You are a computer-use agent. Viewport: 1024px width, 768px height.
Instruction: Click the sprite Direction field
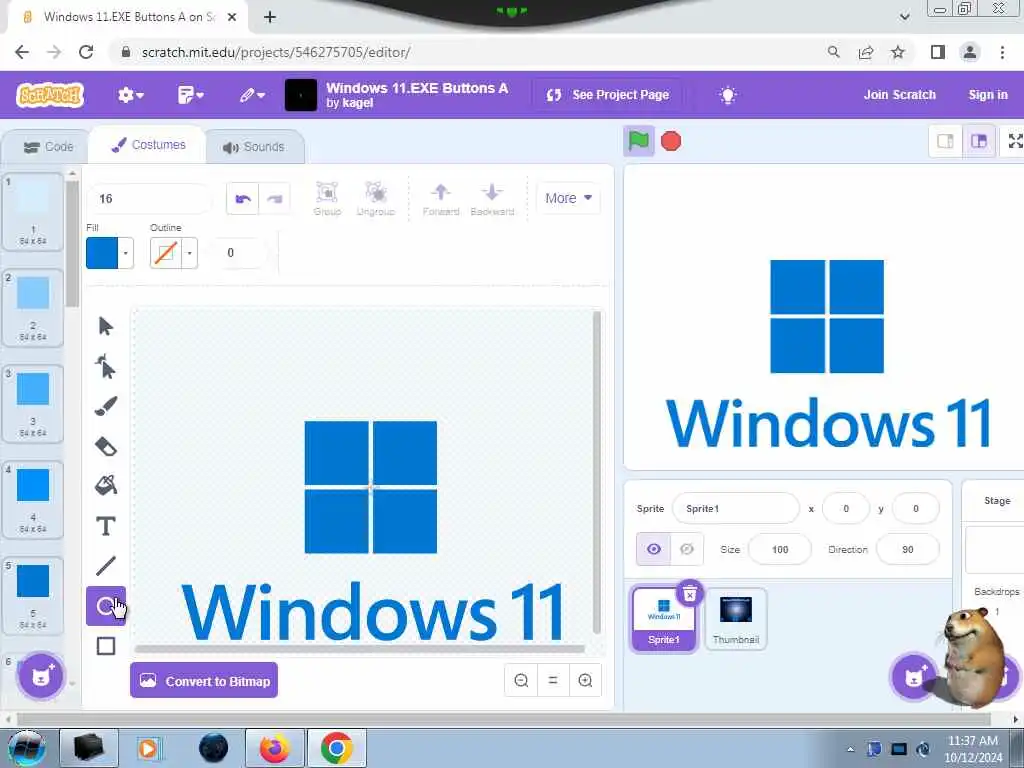[908, 549]
